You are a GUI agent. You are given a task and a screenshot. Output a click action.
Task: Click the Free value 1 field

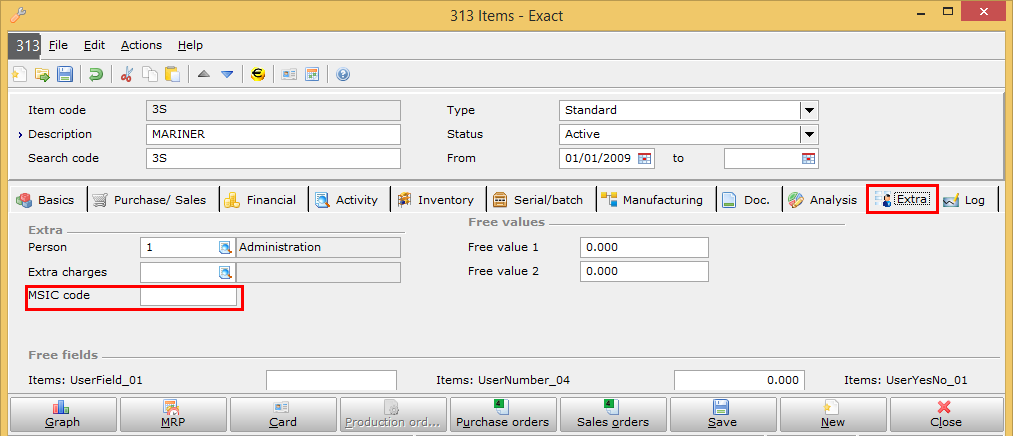[x=644, y=247]
